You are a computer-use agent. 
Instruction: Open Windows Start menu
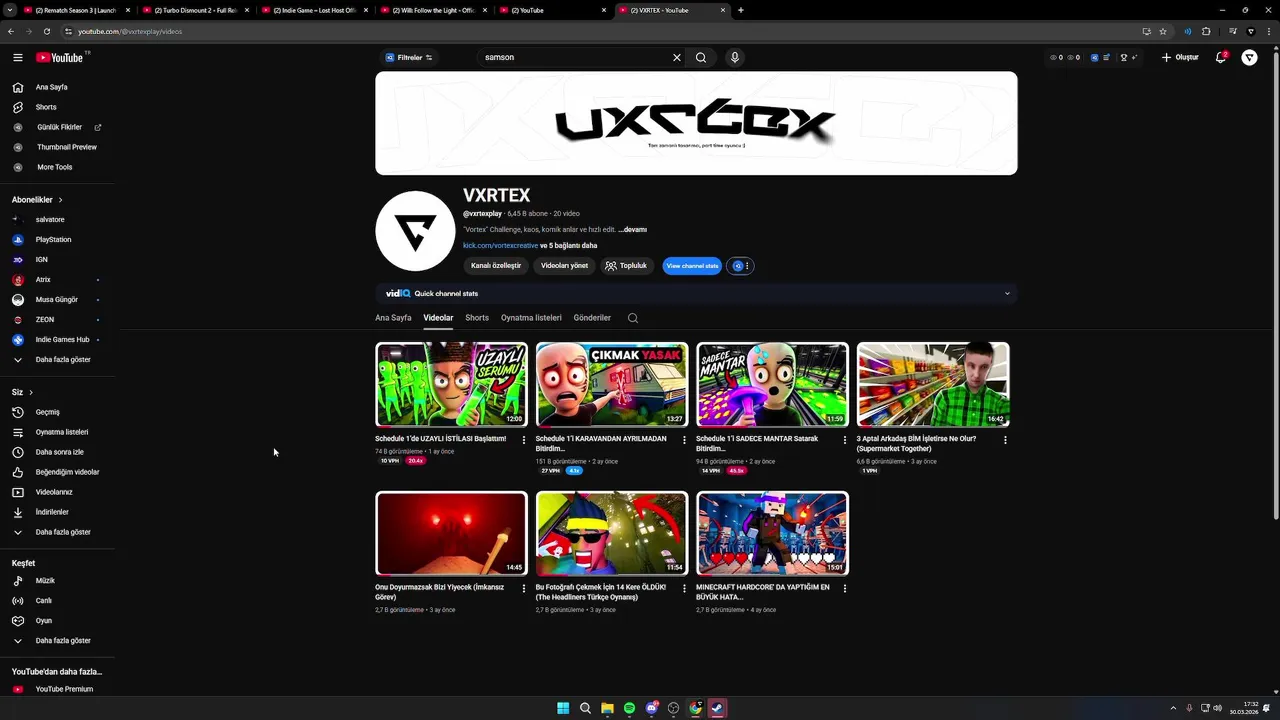[563, 708]
